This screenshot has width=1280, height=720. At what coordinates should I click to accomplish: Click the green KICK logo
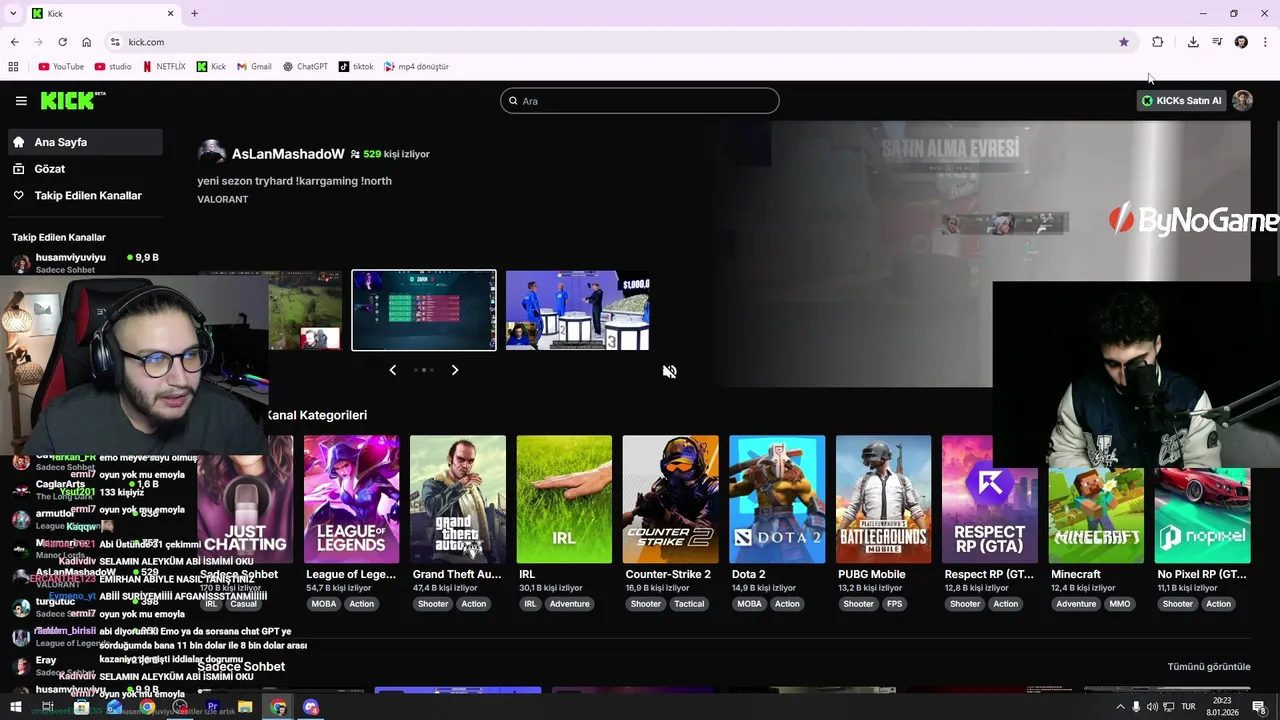pyautogui.click(x=73, y=100)
